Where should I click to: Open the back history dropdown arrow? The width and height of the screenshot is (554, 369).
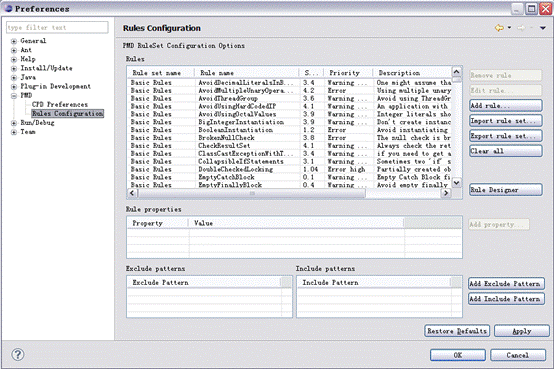pyautogui.click(x=509, y=28)
